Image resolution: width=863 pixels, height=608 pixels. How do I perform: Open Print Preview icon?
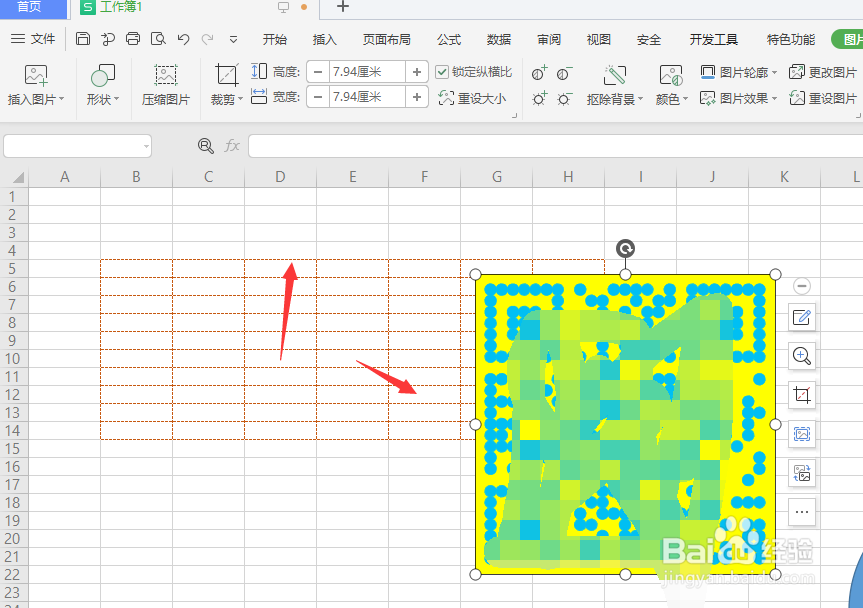tap(158, 39)
